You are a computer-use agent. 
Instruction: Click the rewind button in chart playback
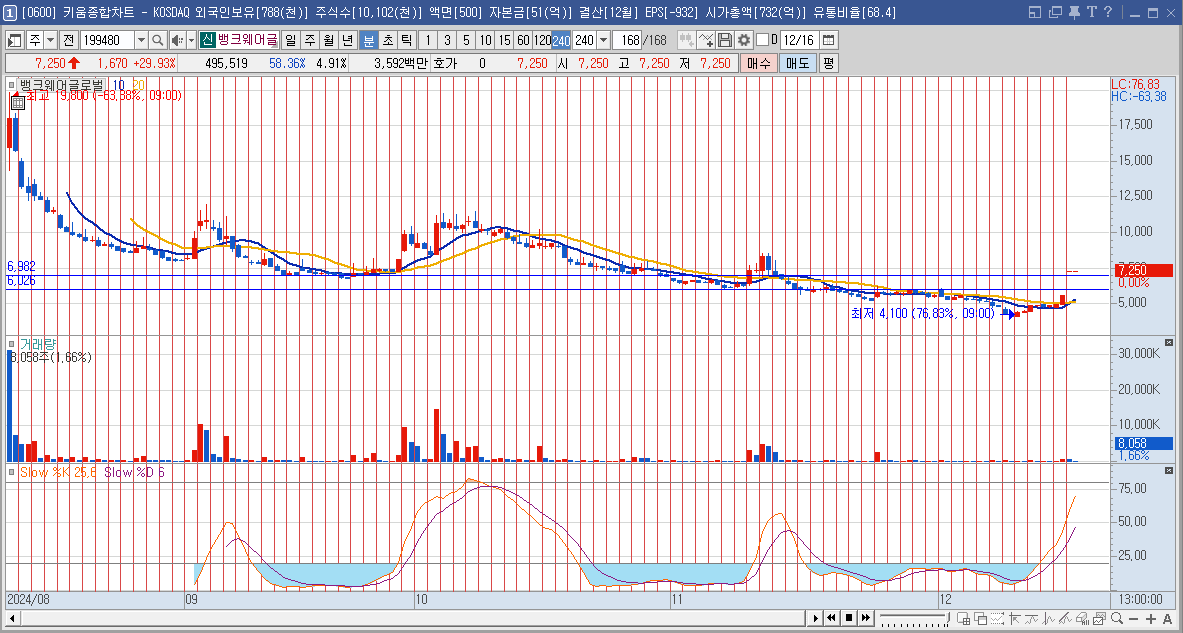tap(831, 618)
